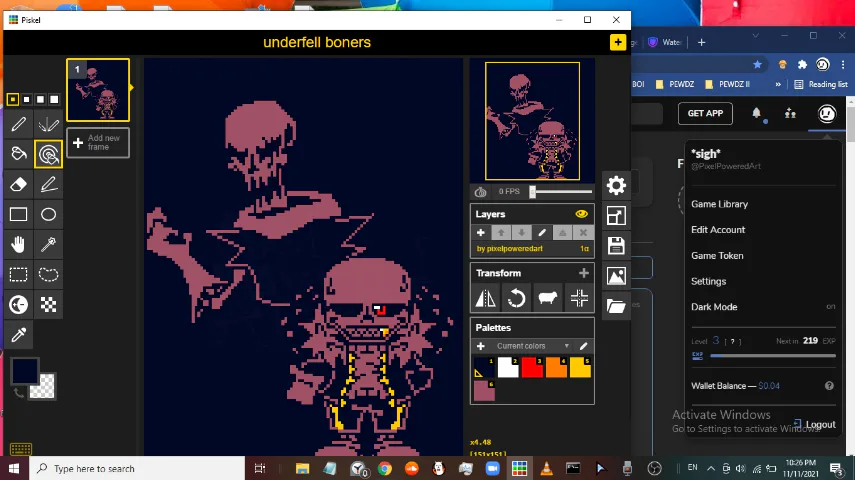Screen dimensions: 855x480
Task: Show hidden system tray icons chevron
Action: point(711,468)
